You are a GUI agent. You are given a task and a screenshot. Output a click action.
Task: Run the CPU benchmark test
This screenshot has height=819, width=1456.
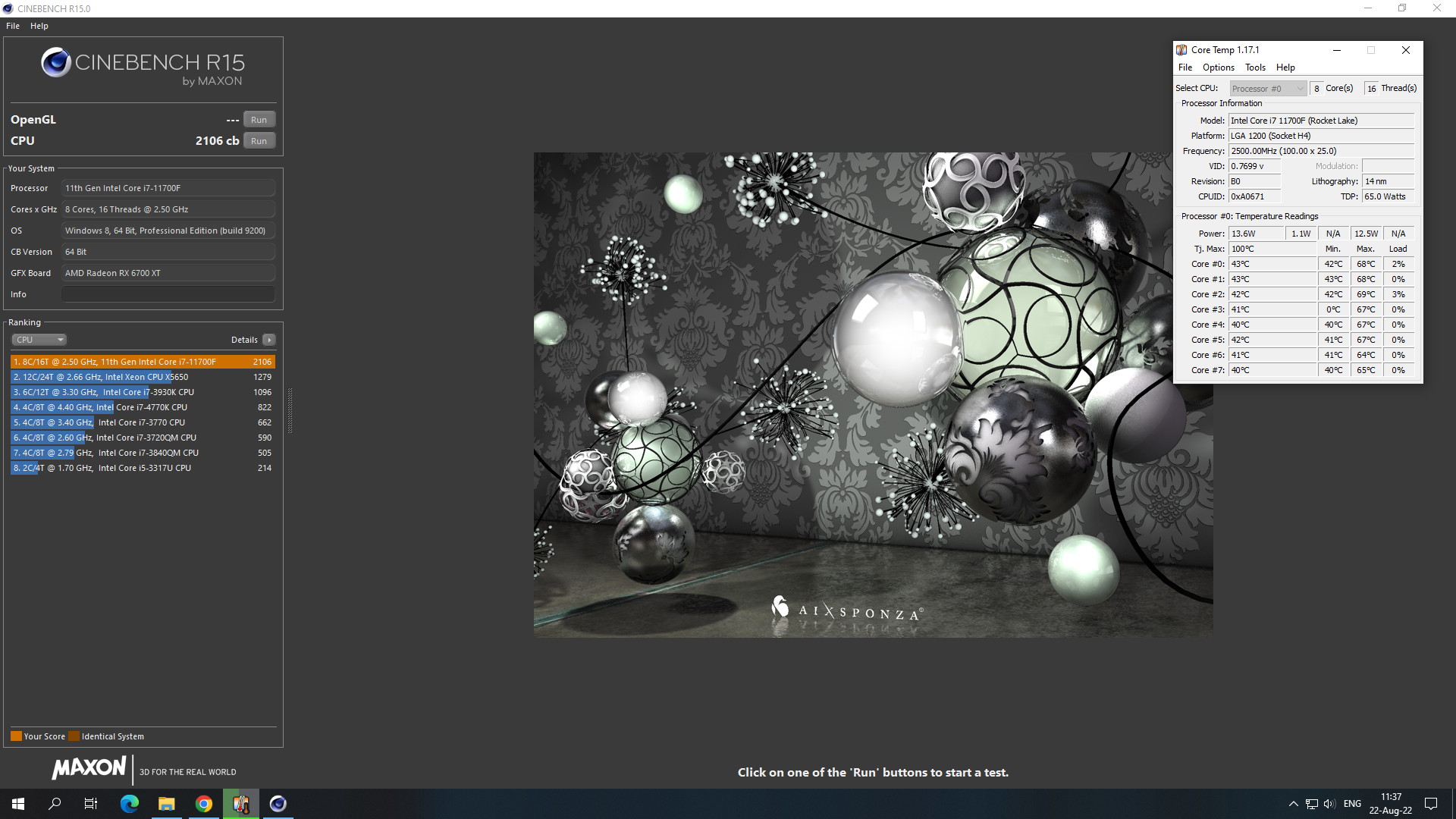pyautogui.click(x=259, y=141)
